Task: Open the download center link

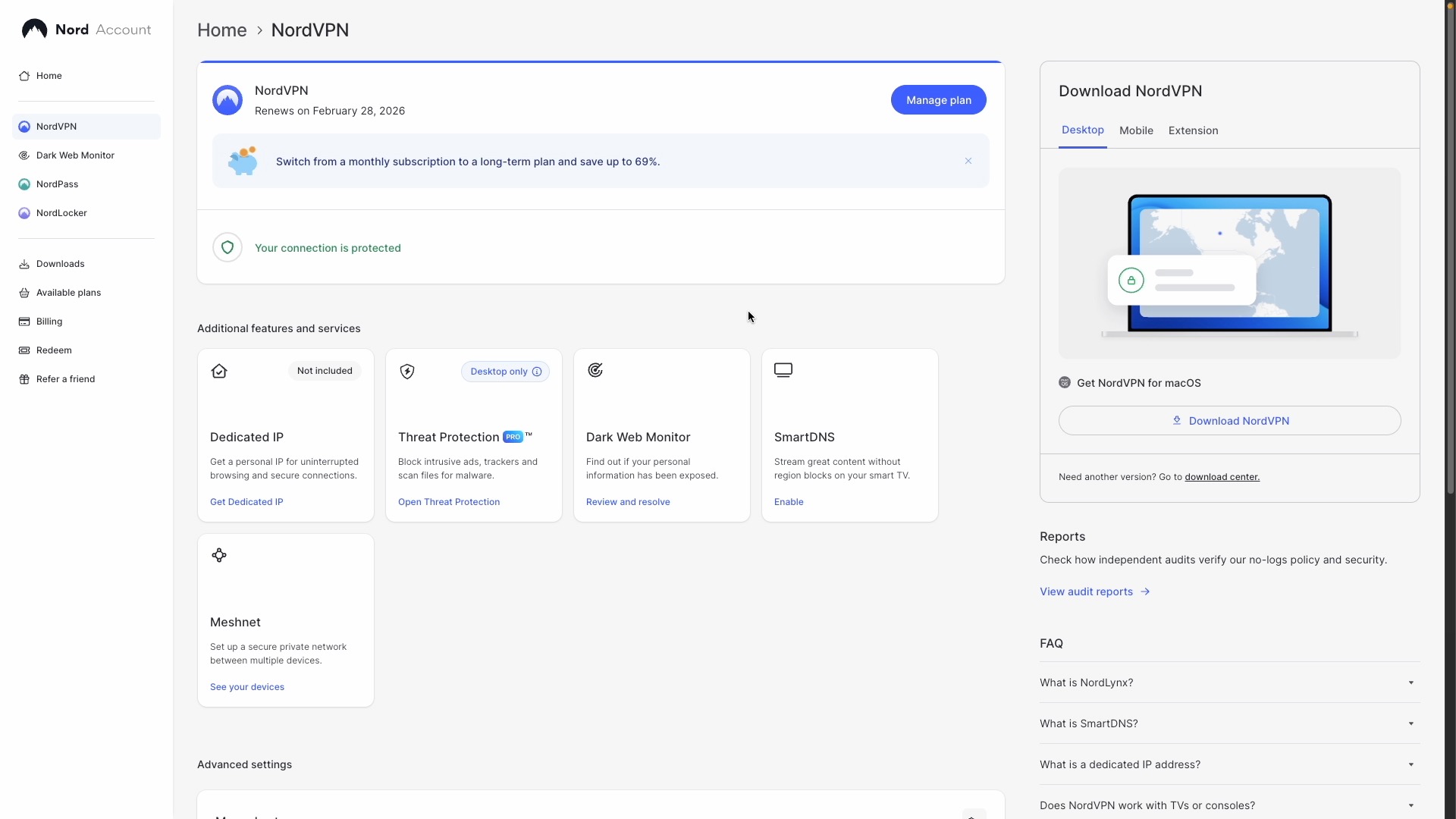Action: point(1222,477)
